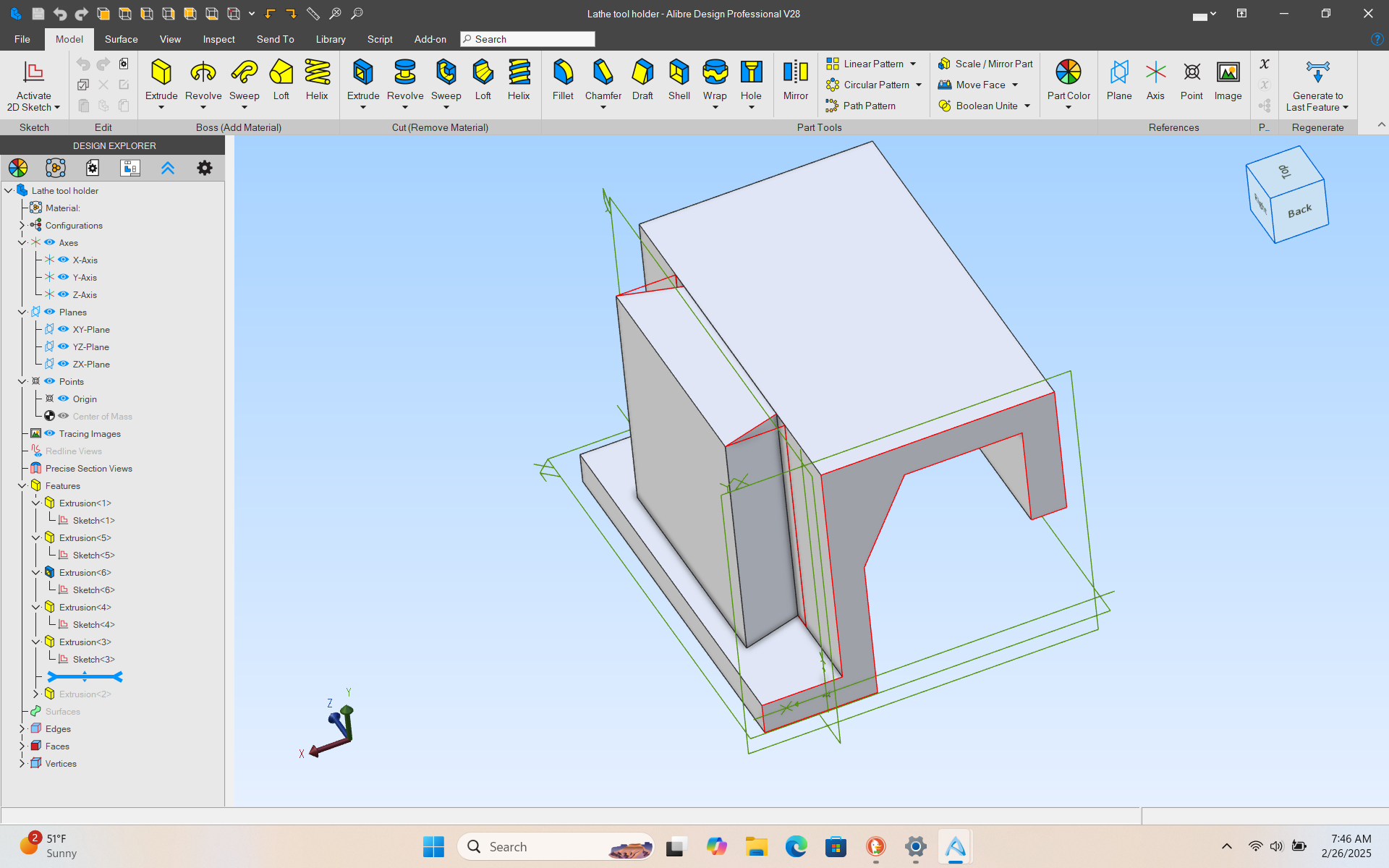The image size is (1389, 868).
Task: Select the Cut Helix tool
Action: [519, 80]
